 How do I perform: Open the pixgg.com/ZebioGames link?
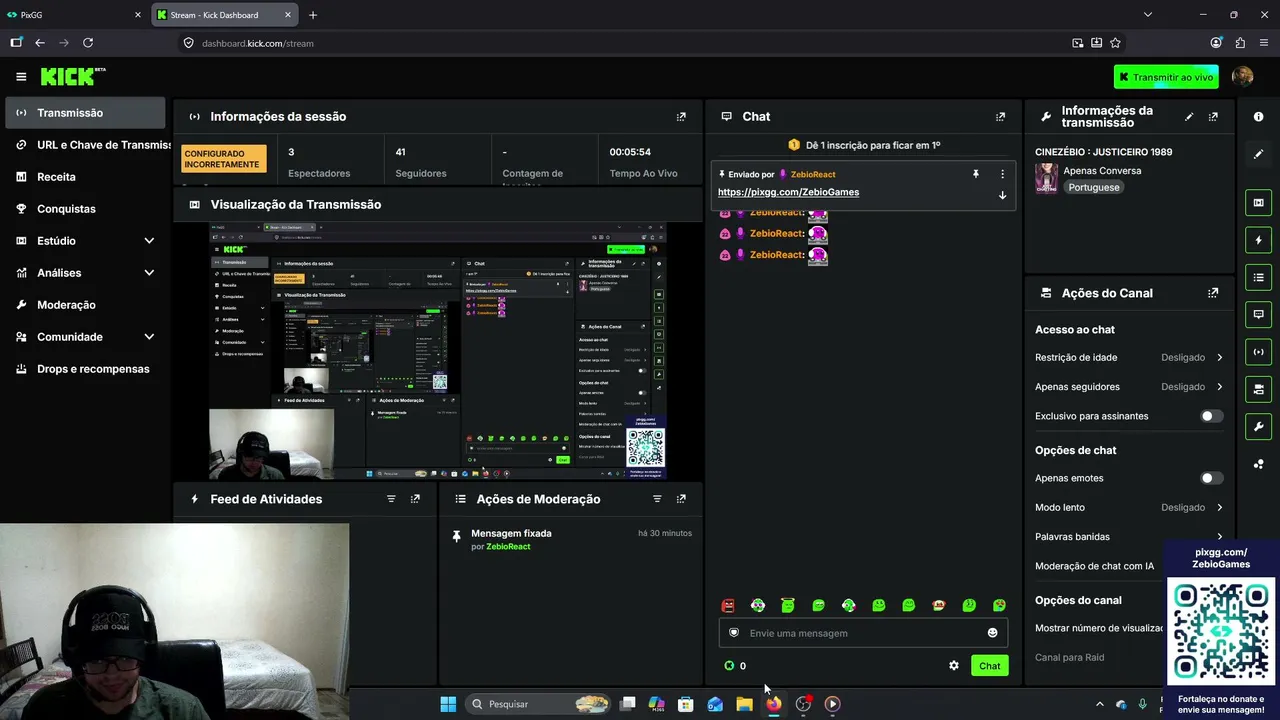point(788,192)
